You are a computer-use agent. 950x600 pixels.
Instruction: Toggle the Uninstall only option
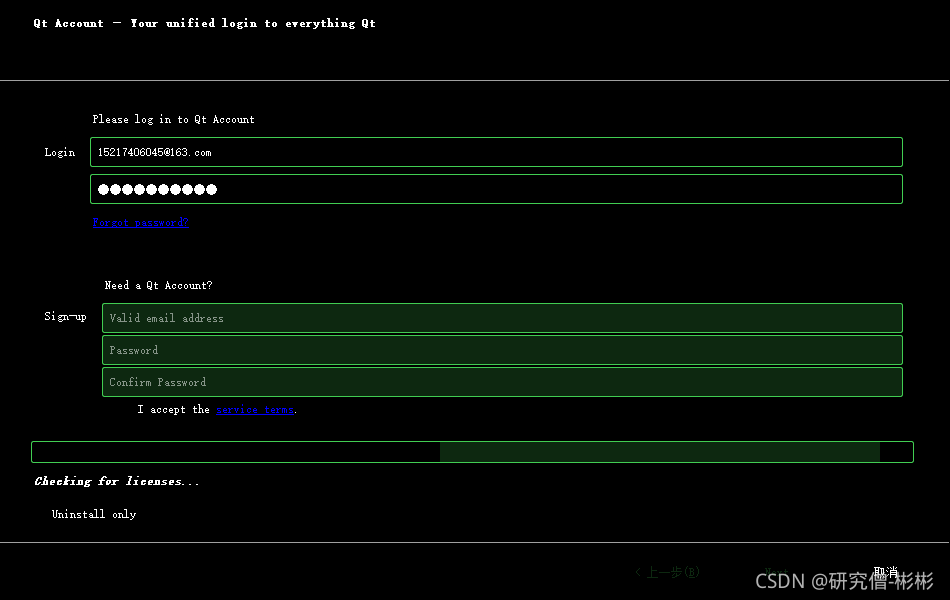pyautogui.click(x=94, y=514)
